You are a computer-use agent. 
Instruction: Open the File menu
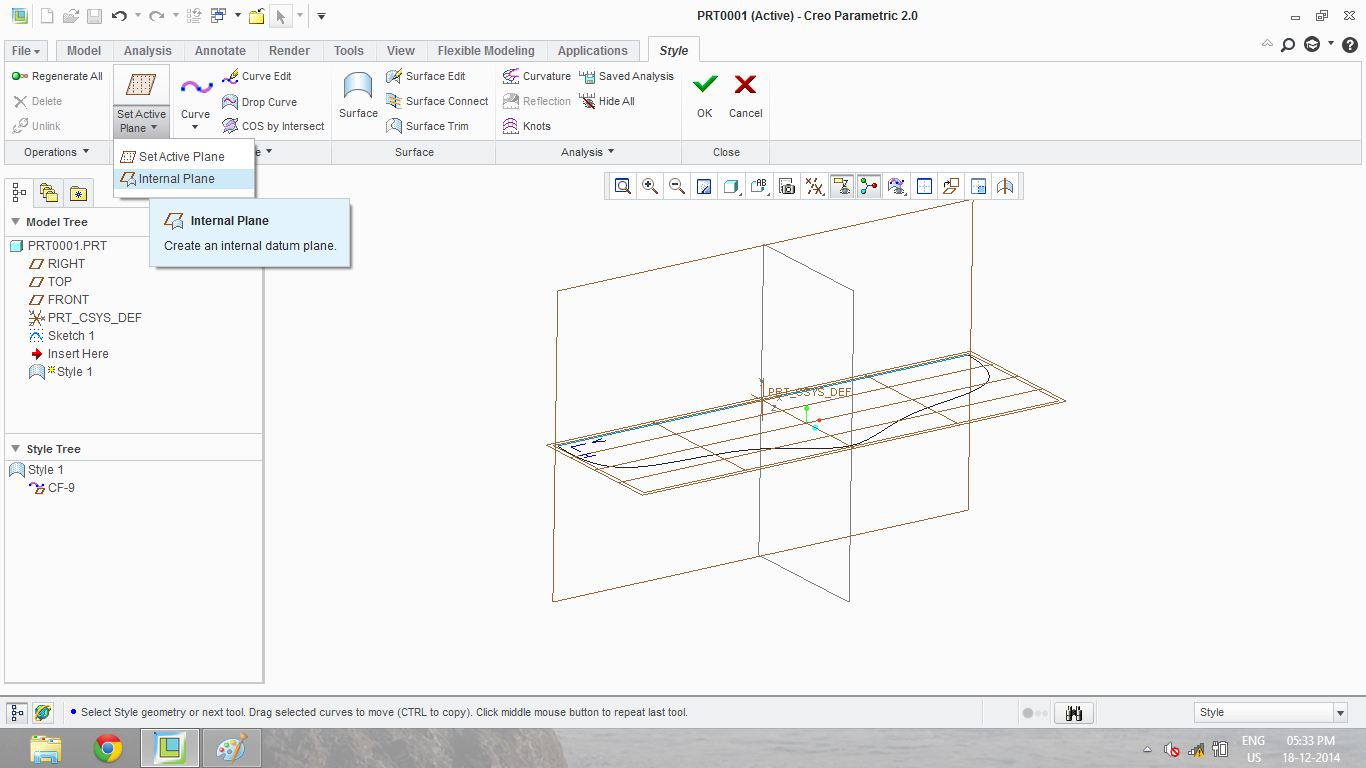pos(27,51)
